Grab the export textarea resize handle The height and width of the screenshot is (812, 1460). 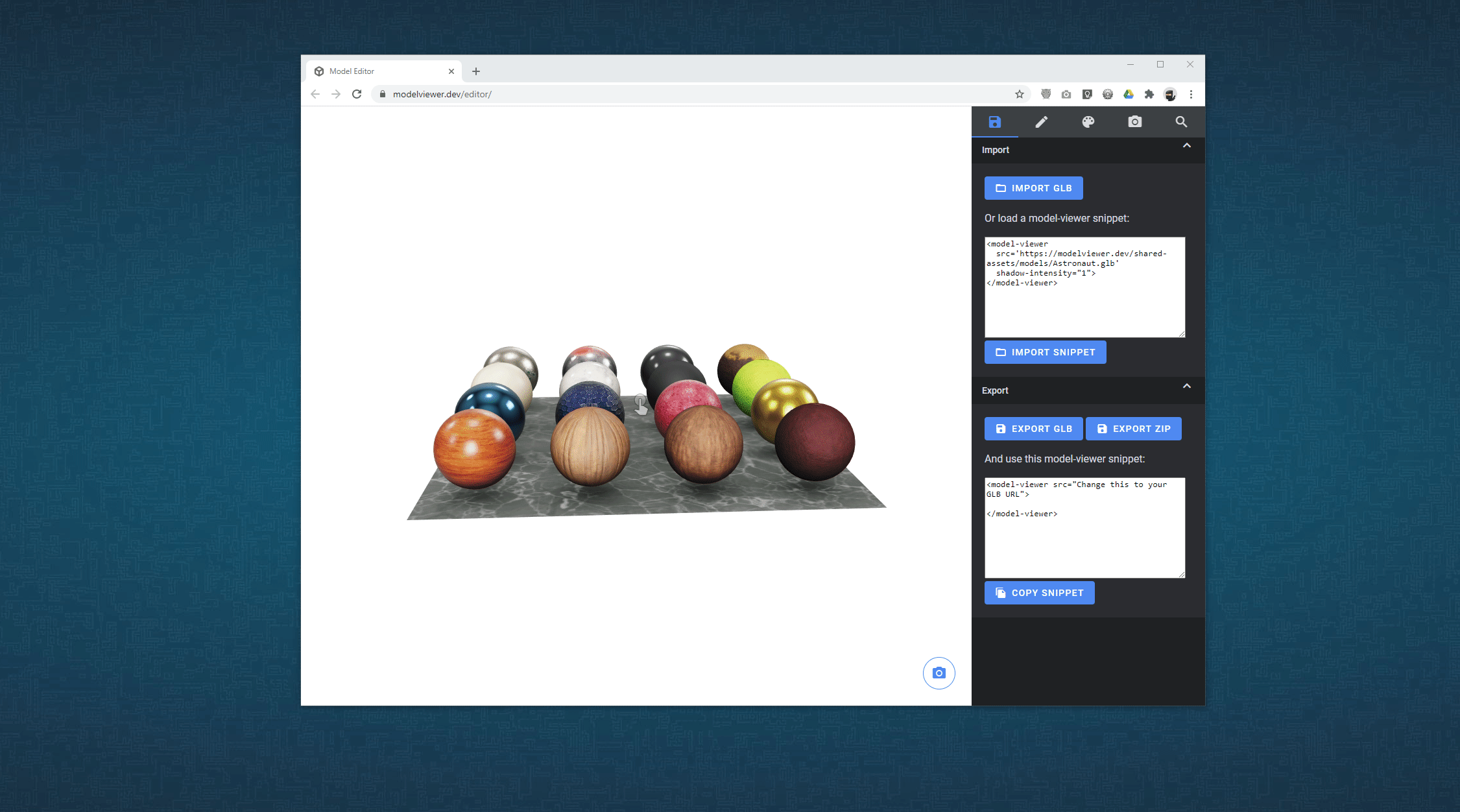click(x=1182, y=575)
